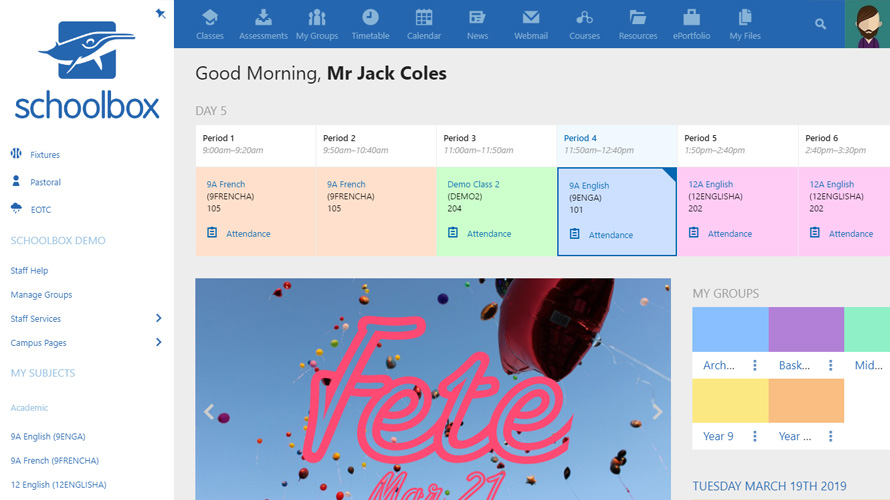
Task: Open 12A English class in Period 6
Action: point(831,184)
